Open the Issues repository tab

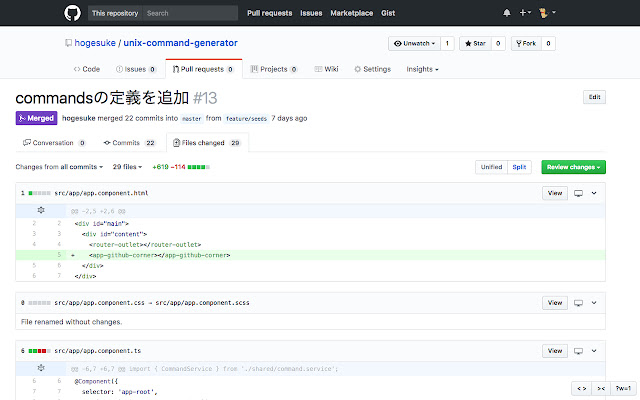click(136, 69)
